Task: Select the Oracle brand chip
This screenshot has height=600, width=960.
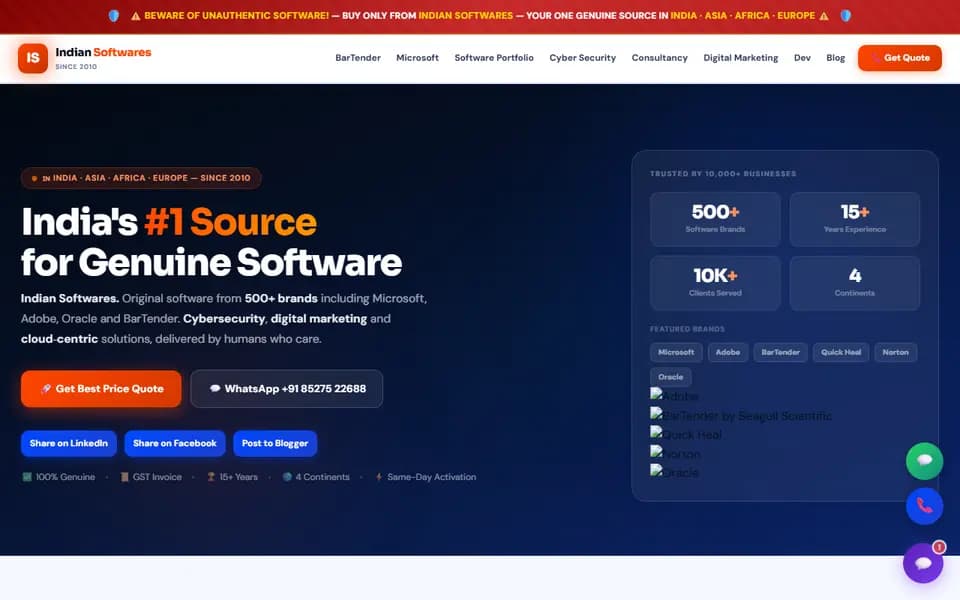Action: (670, 377)
